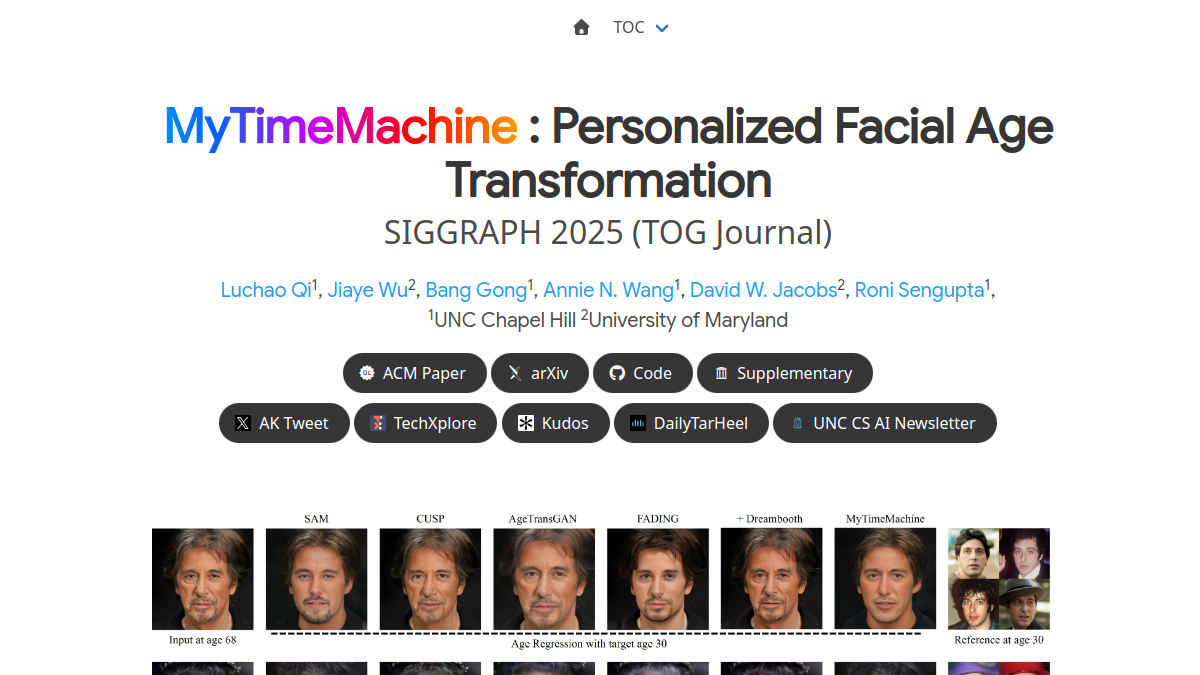Click the CUSP result face image
The image size is (1200, 675).
[x=430, y=579]
